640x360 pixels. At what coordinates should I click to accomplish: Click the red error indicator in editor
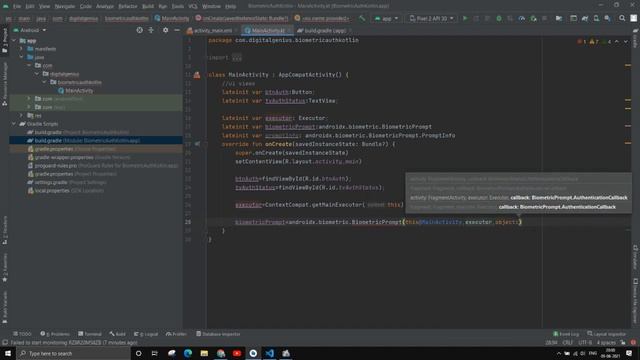[581, 42]
